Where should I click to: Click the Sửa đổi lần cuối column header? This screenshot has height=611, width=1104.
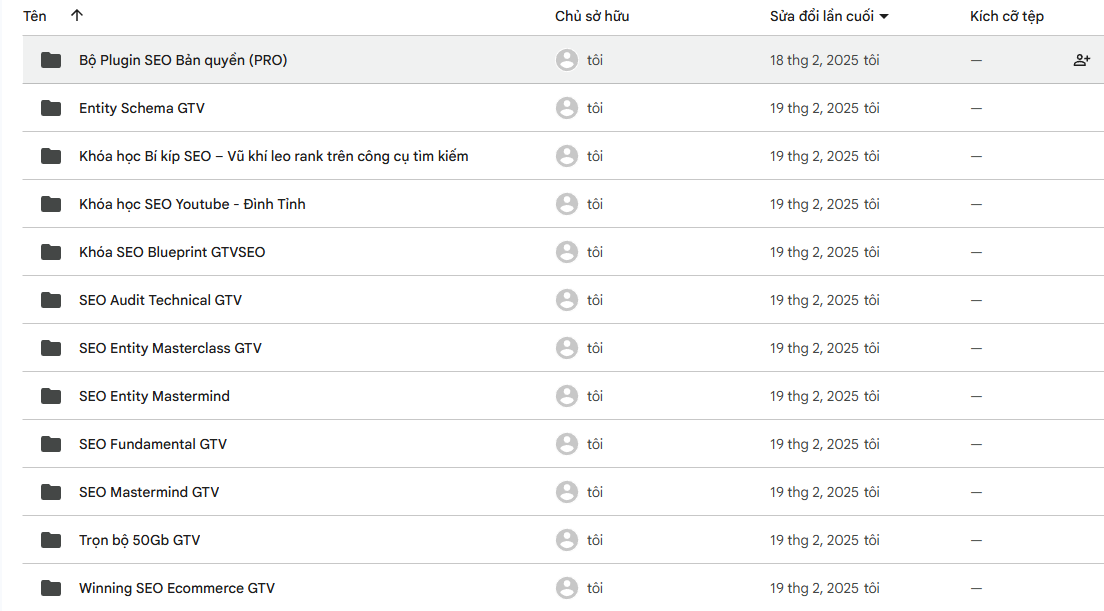(x=821, y=16)
